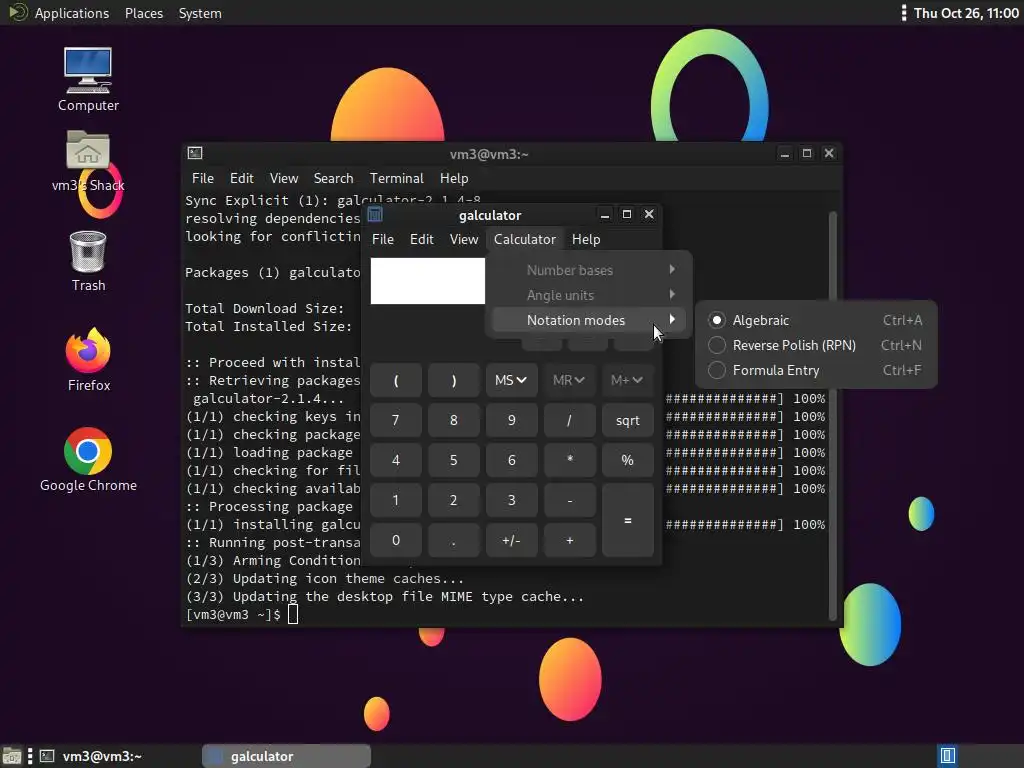Open the terminal's Search menu

[333, 178]
